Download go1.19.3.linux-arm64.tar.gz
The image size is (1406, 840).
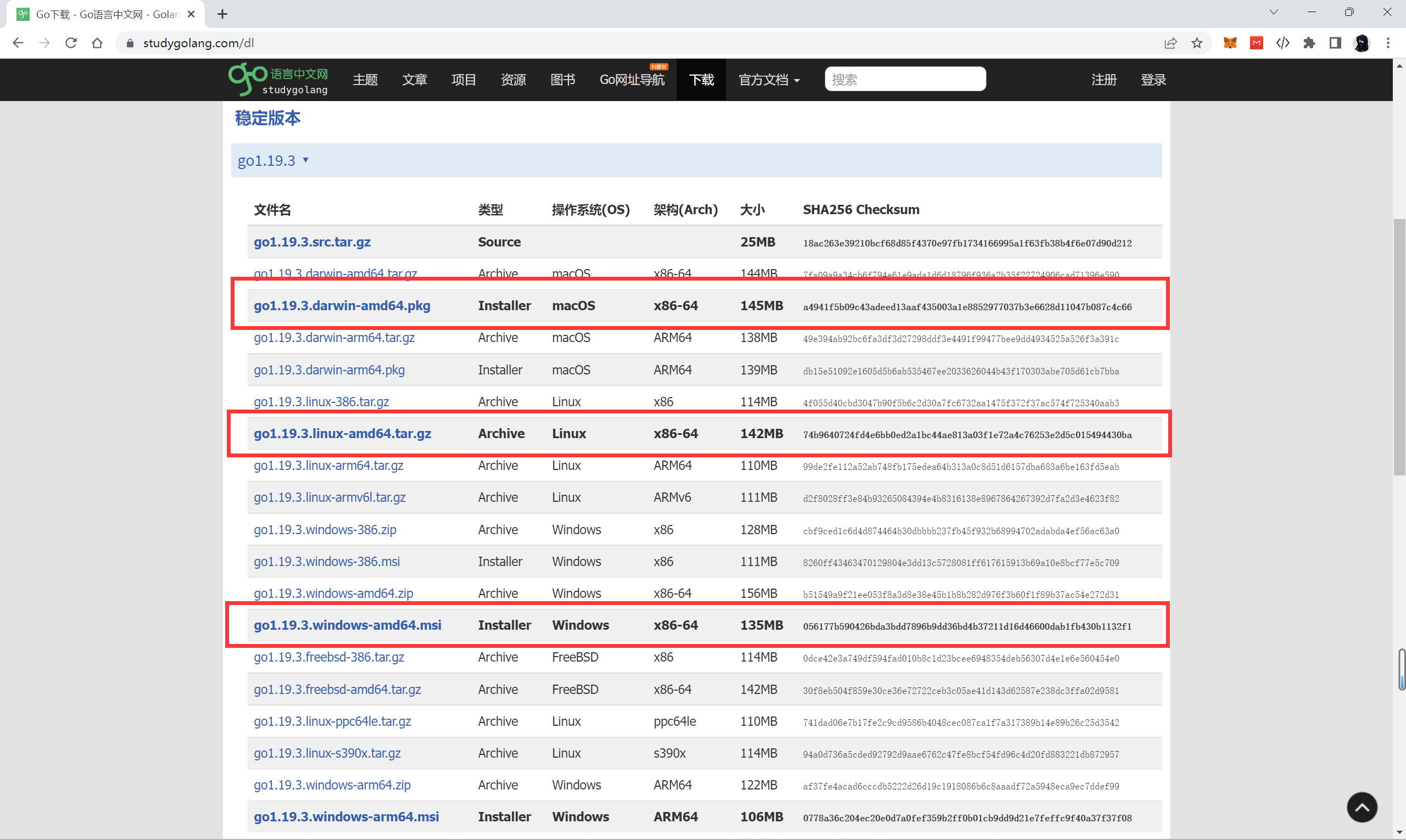point(328,466)
